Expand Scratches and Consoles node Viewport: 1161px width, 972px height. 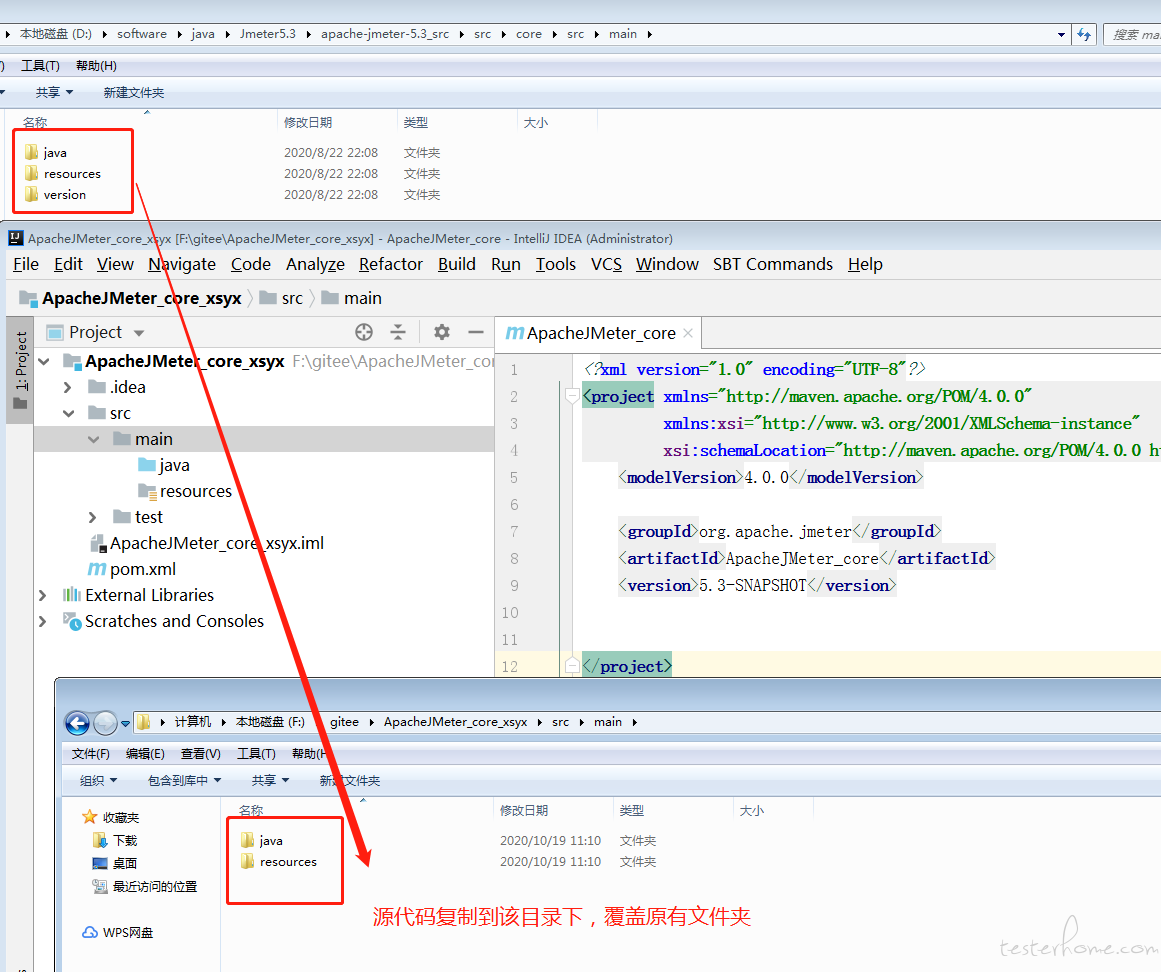tap(42, 621)
